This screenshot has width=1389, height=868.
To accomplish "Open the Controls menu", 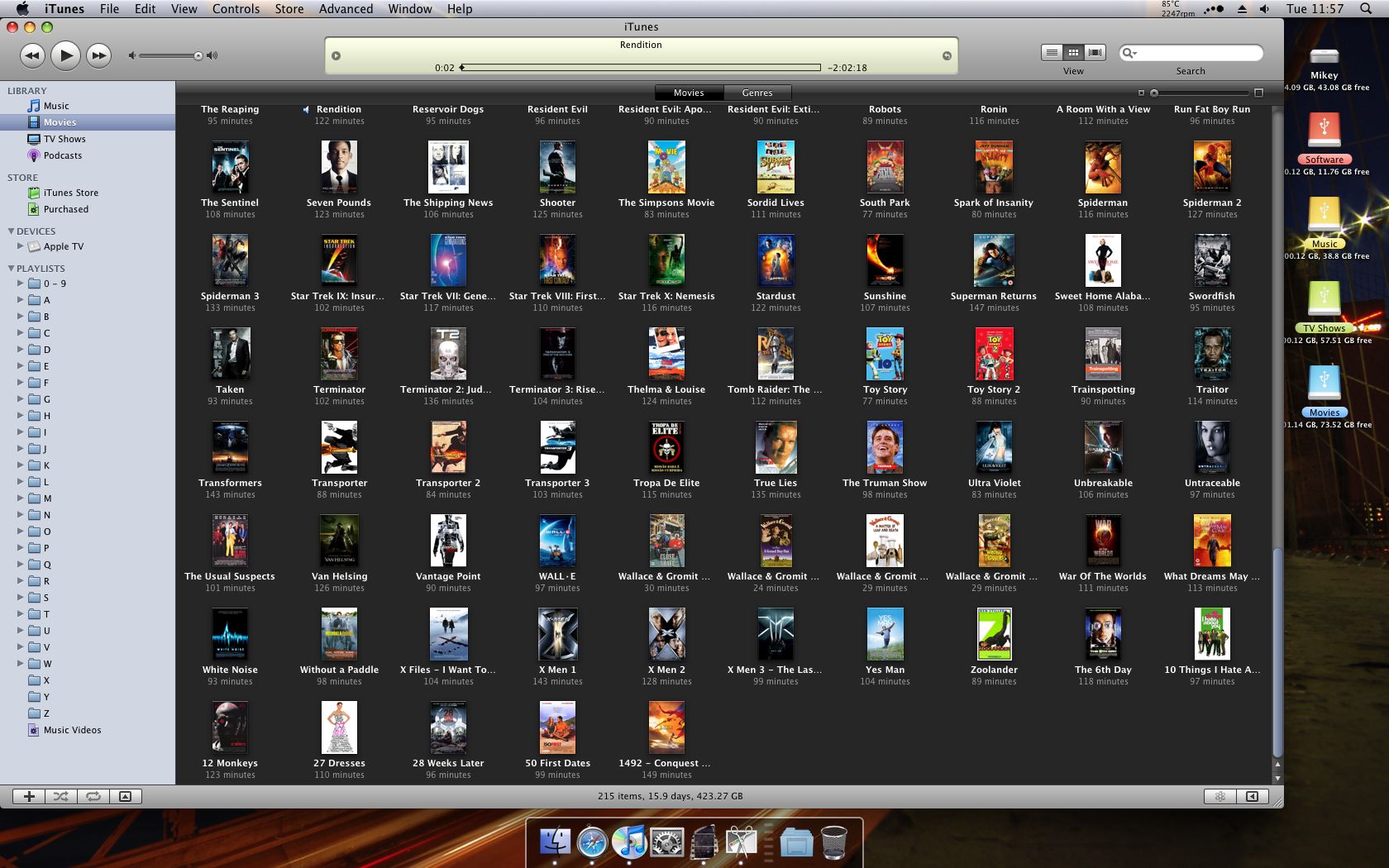I will 235,8.
